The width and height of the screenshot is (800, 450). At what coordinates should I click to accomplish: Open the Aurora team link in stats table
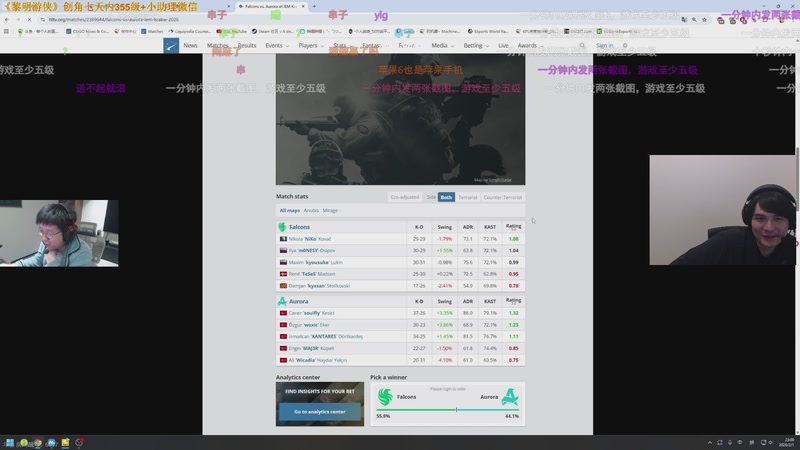tap(298, 302)
